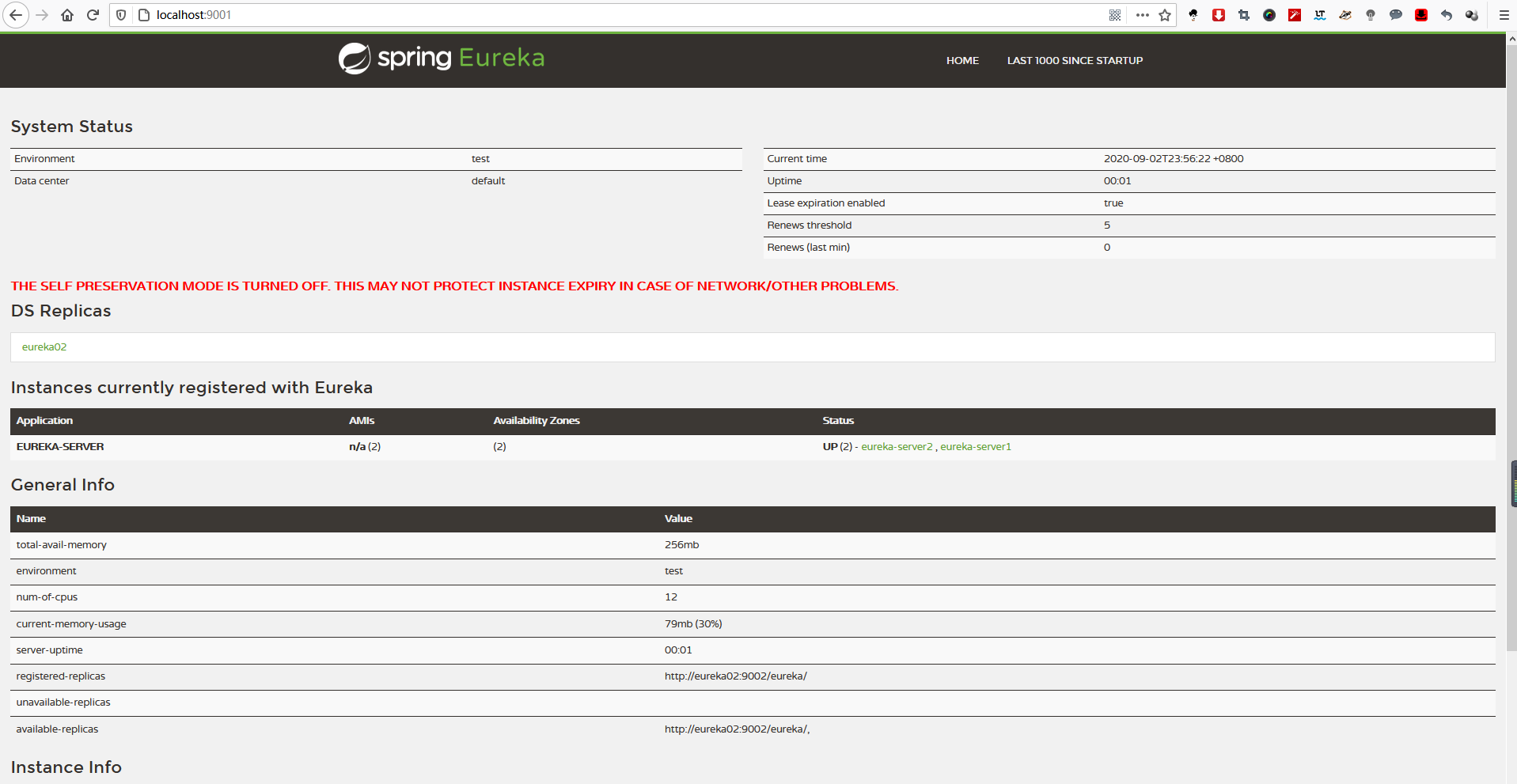The image size is (1517, 784).
Task: Select the HOME navigation item
Action: point(962,61)
